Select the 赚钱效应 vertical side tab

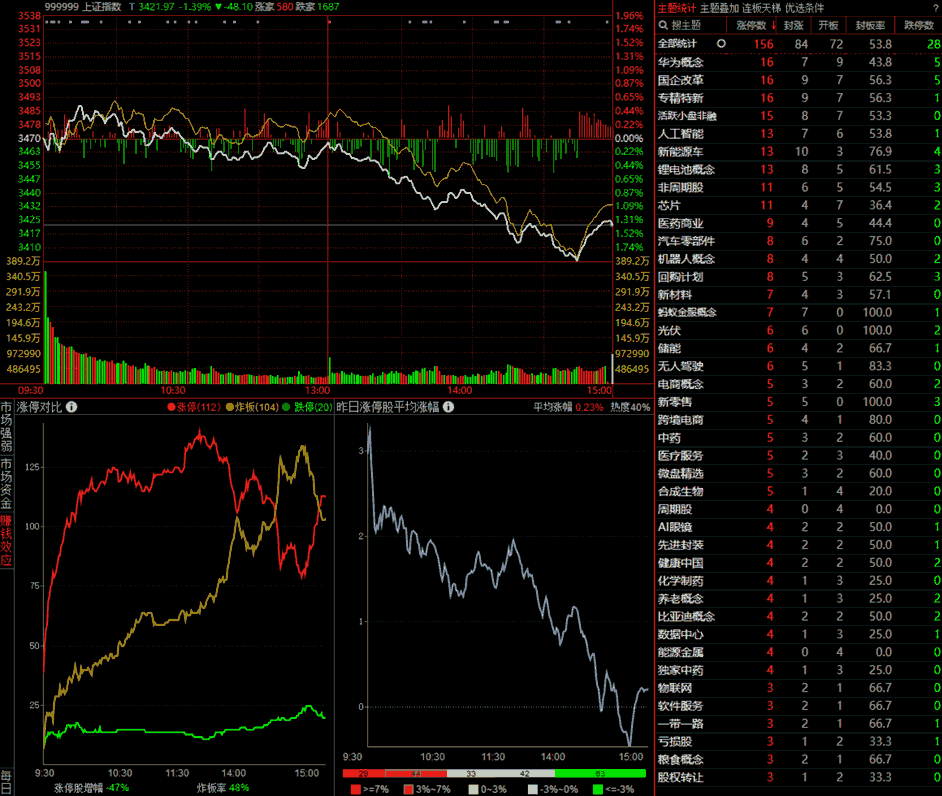(6, 541)
